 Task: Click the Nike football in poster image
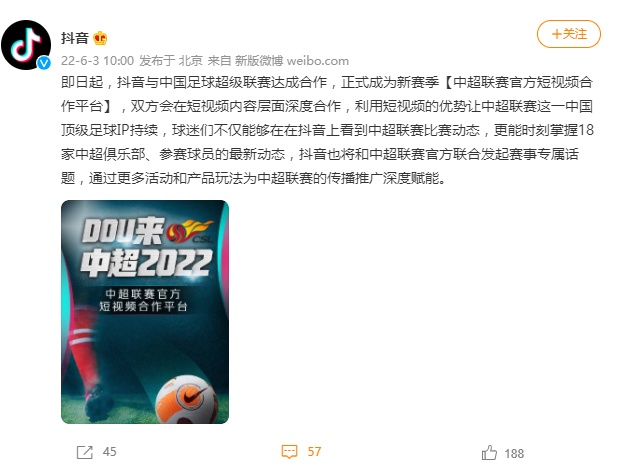pyautogui.click(x=187, y=399)
